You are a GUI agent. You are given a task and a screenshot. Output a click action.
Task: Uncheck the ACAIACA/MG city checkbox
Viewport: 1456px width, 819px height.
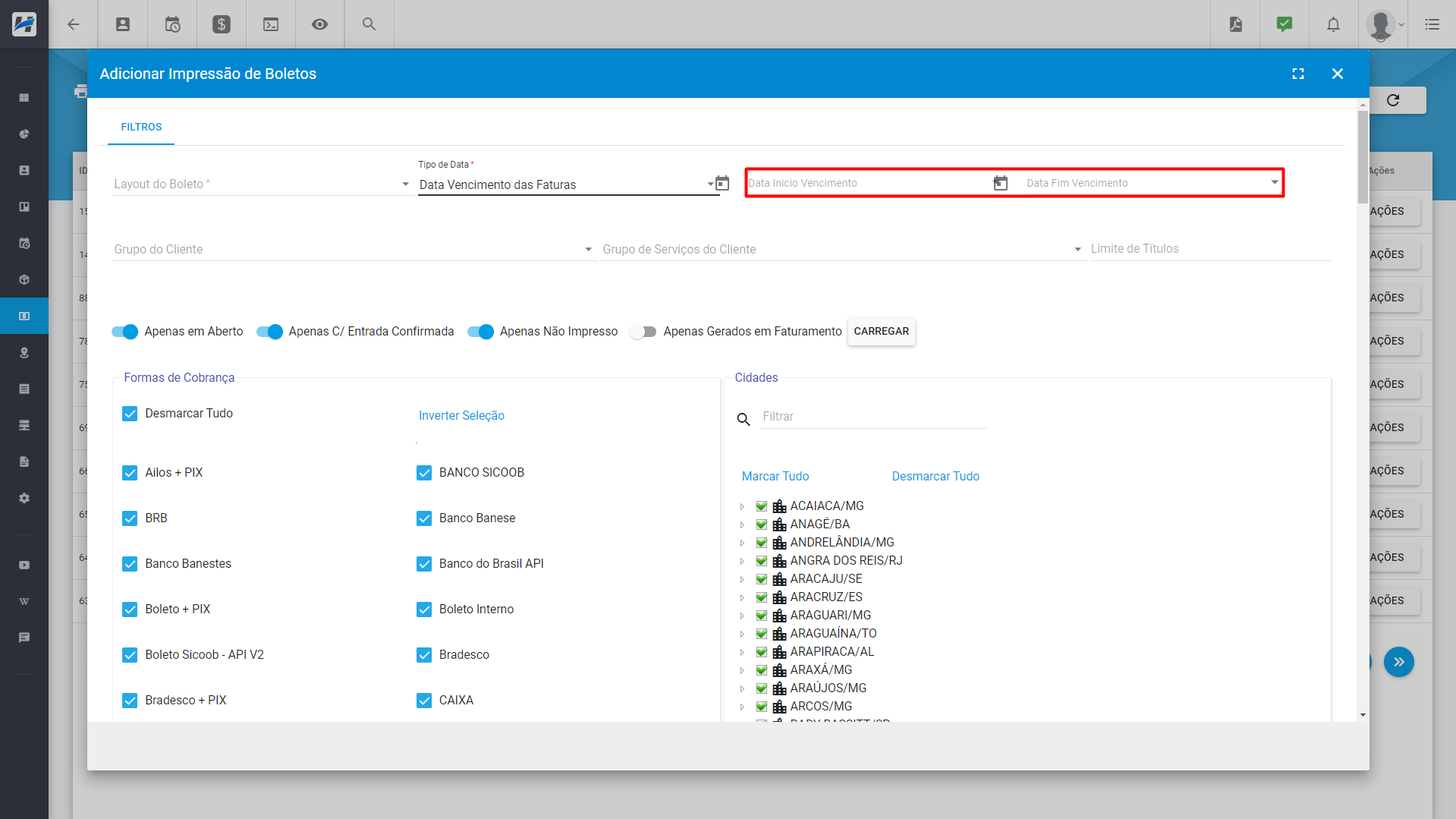tap(762, 506)
